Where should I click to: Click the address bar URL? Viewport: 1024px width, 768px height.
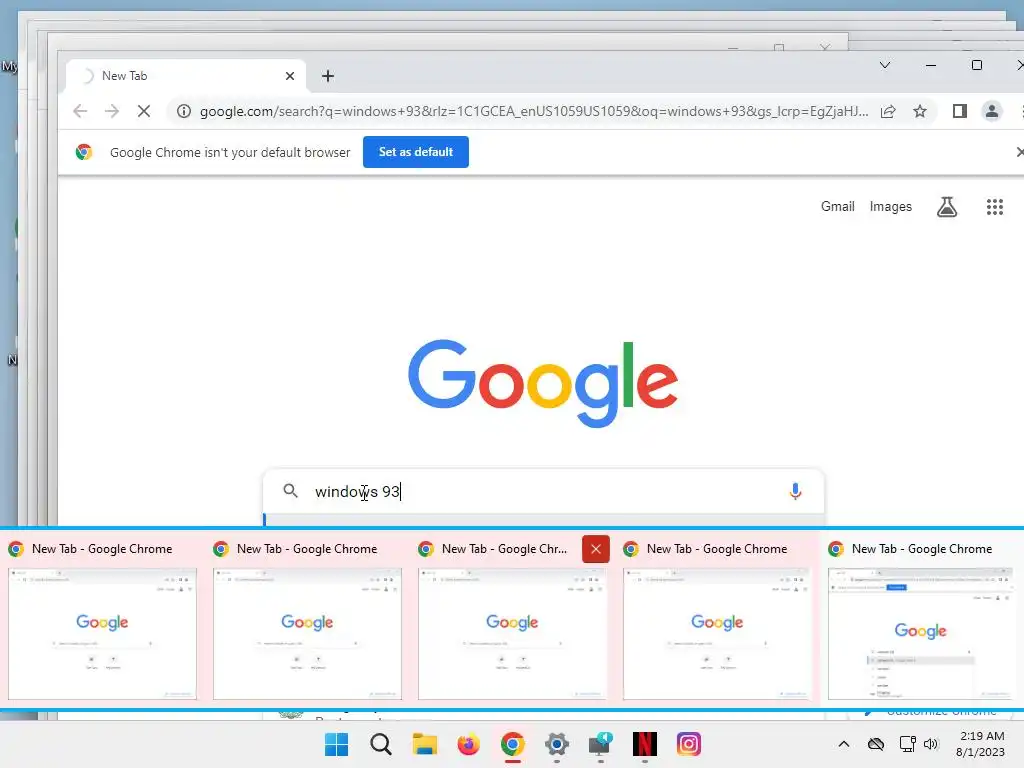tap(534, 111)
